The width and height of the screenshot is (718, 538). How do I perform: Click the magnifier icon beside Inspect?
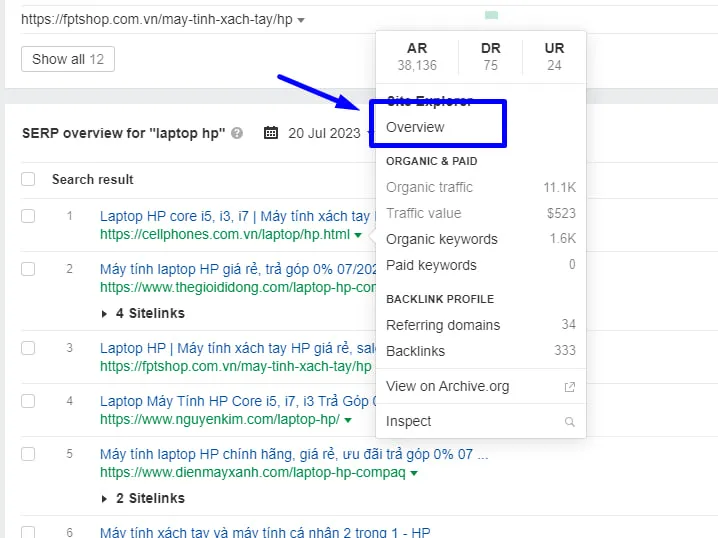click(x=570, y=422)
